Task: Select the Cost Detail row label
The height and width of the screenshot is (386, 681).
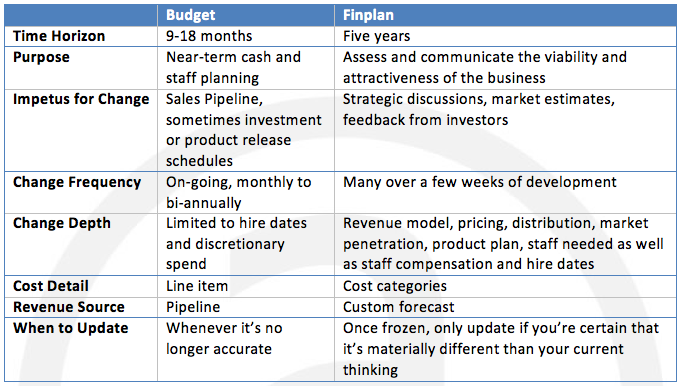Action: coord(51,286)
